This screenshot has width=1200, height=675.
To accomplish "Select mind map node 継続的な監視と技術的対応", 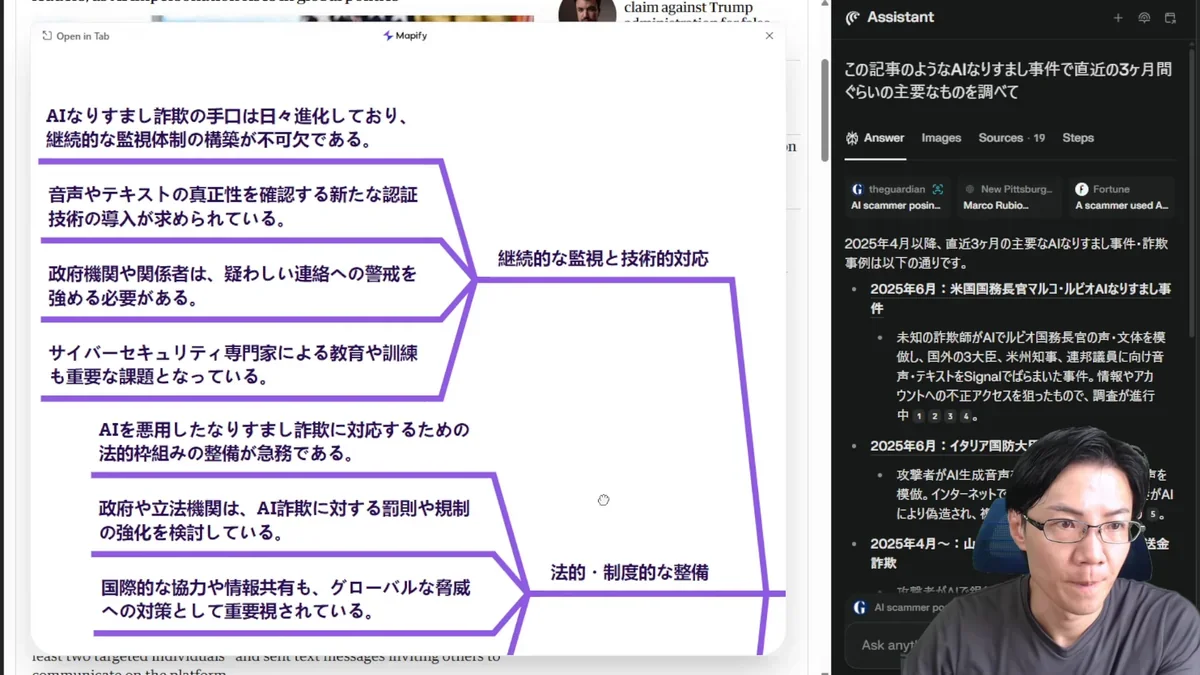I will [x=603, y=259].
